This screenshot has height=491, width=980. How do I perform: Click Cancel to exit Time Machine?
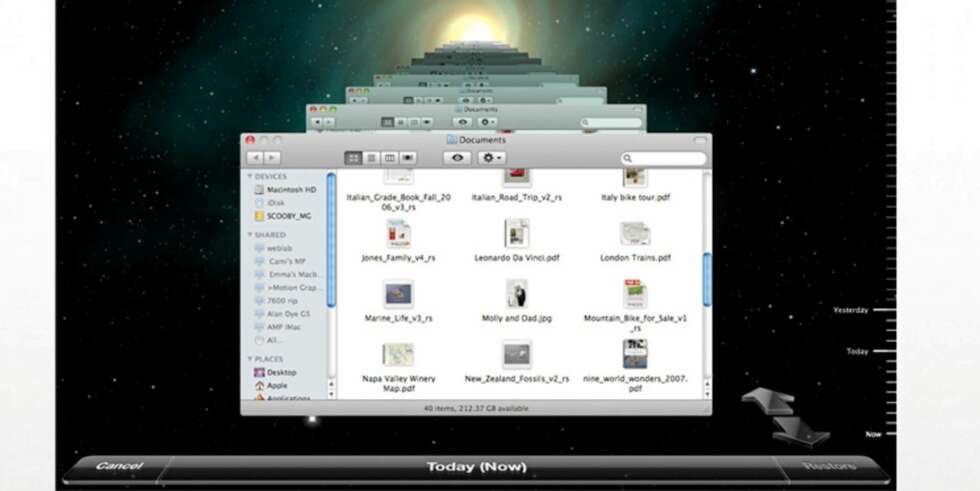[x=119, y=466]
